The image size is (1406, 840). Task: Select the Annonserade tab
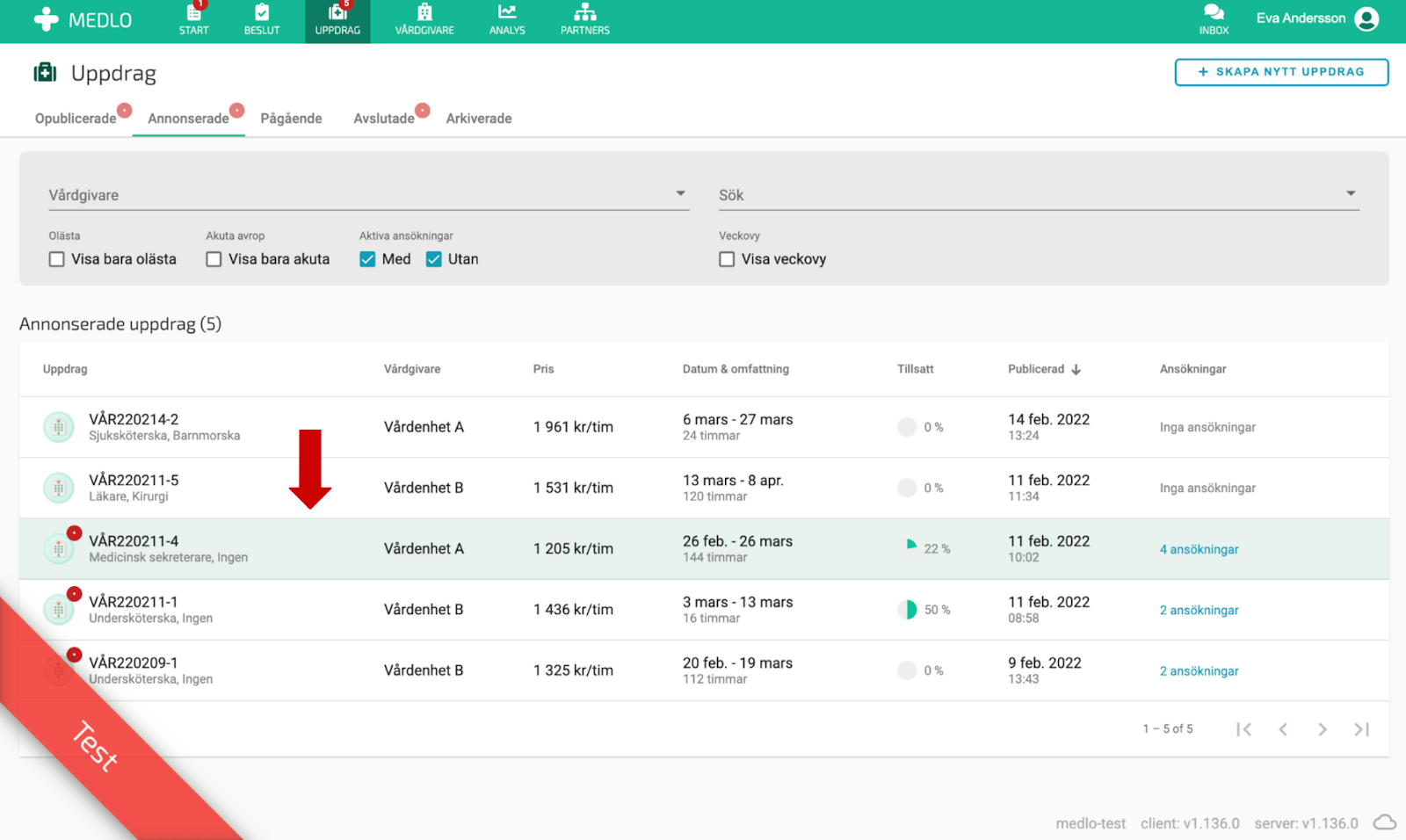(188, 119)
